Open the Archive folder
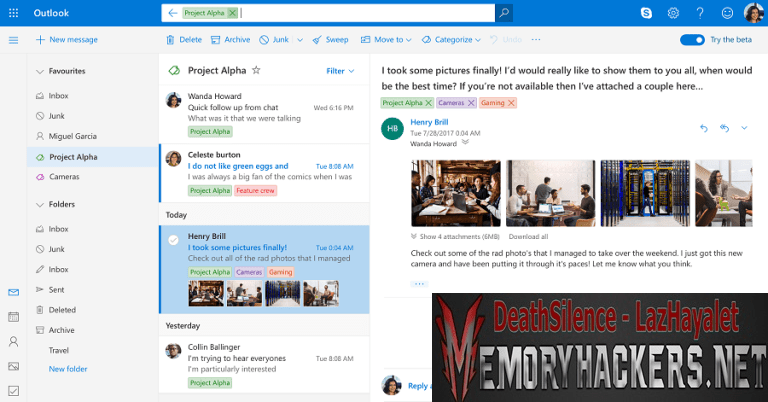Viewport: 768px width, 402px height. (x=55, y=331)
